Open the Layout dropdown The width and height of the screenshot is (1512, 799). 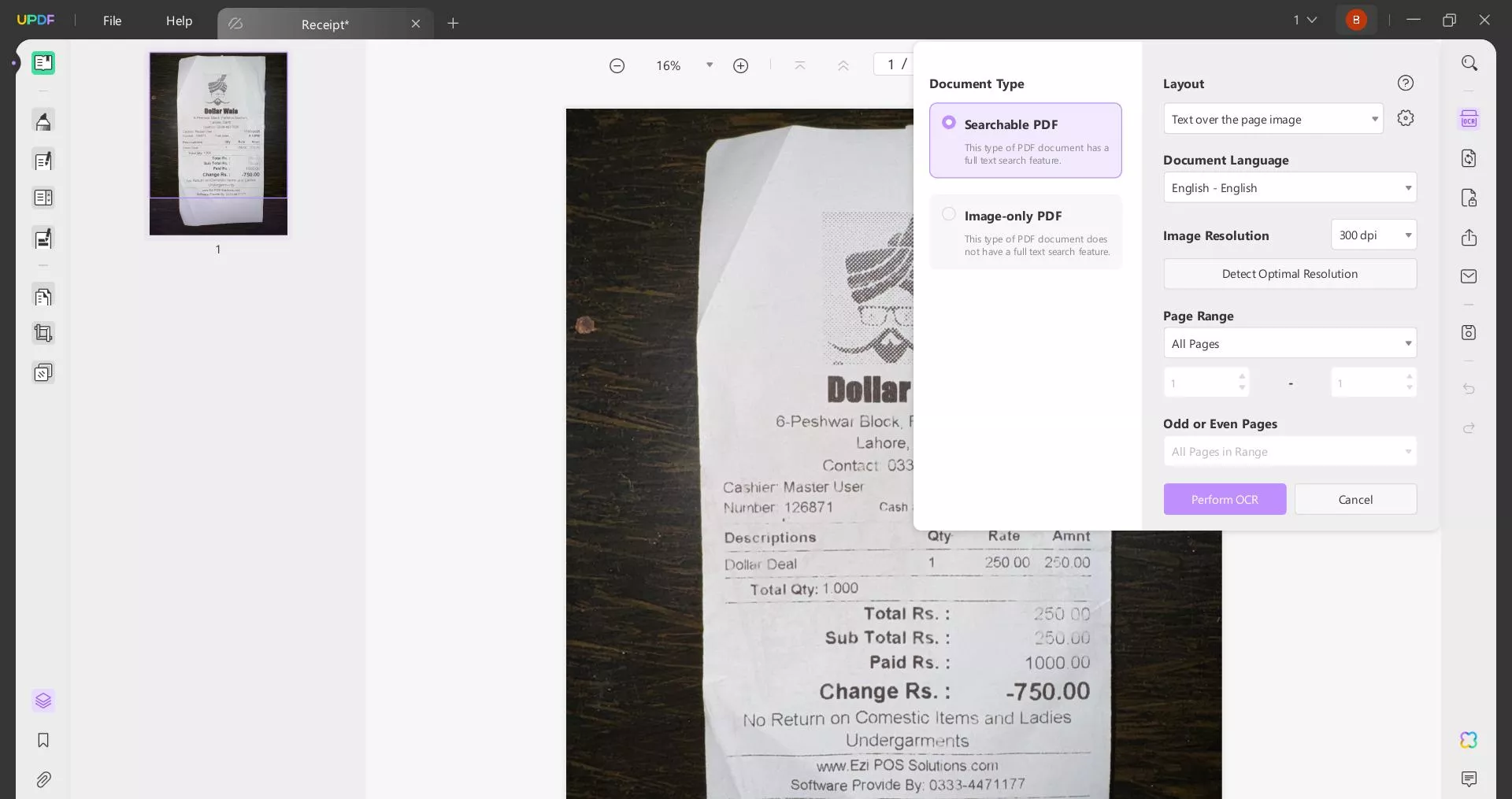[x=1273, y=119]
